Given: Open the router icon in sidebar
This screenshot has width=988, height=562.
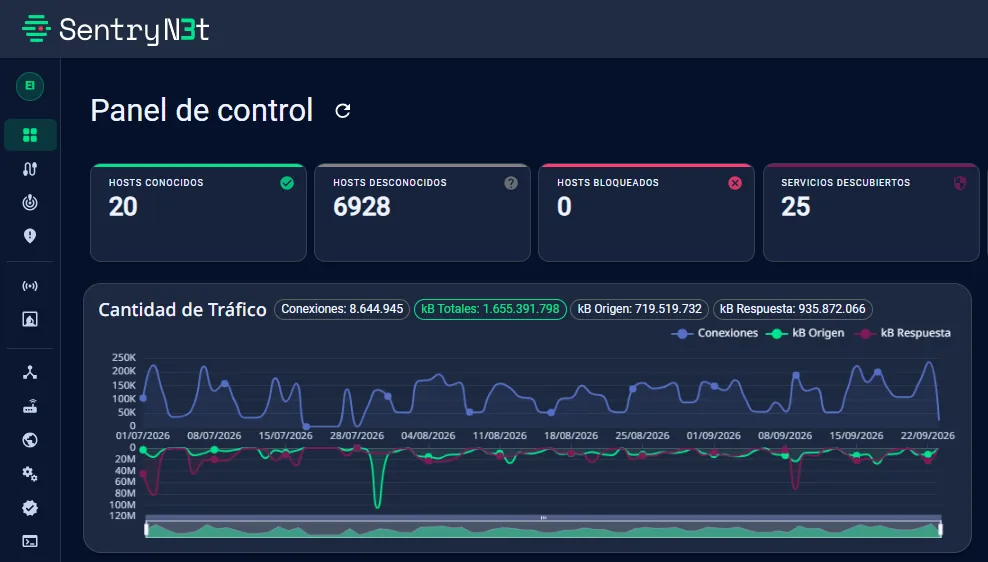Looking at the screenshot, I should pos(30,406).
